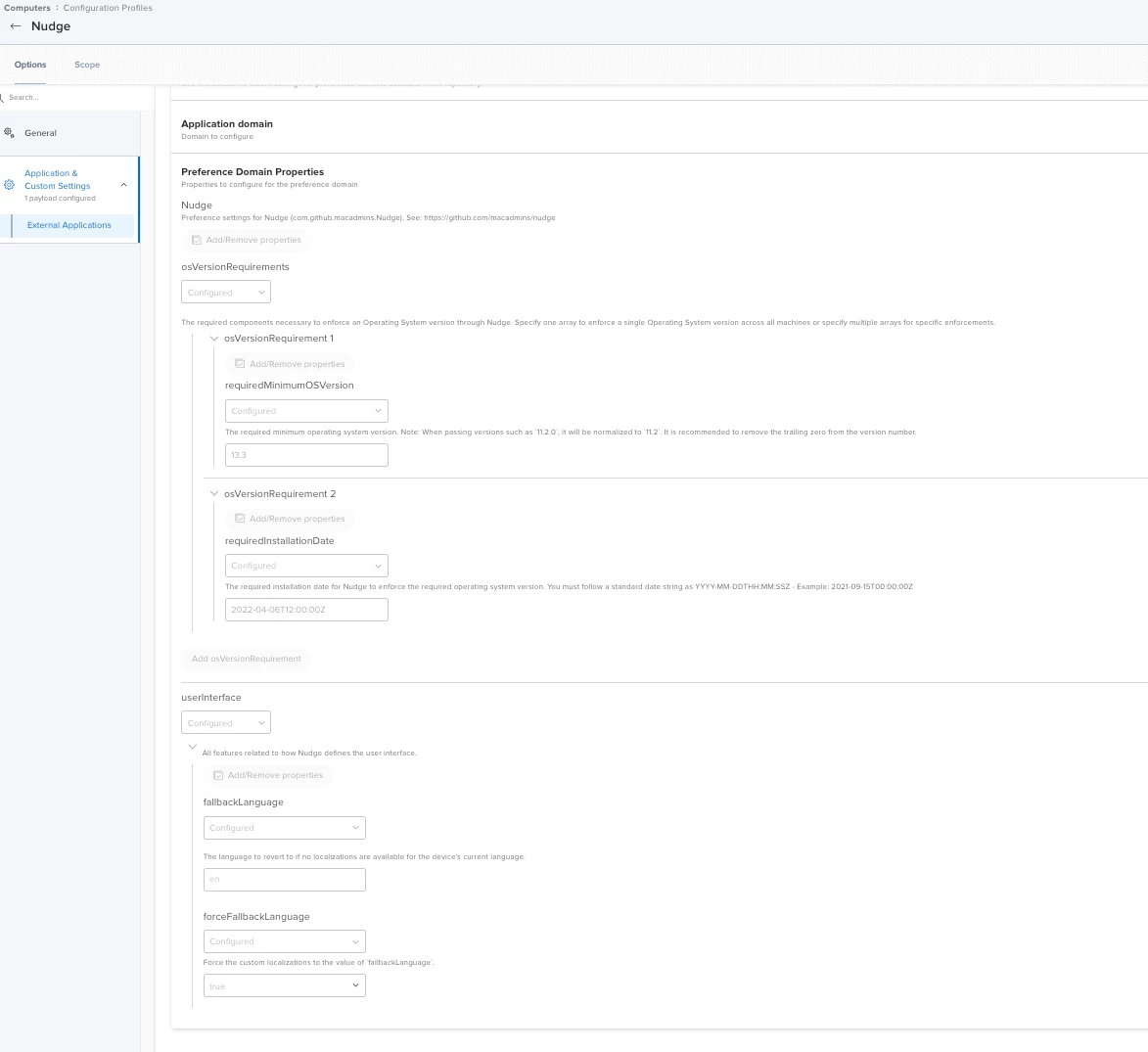Click Add/Remove properties under osVersionRequirement 2
The image size is (1148, 1052).
(x=290, y=519)
